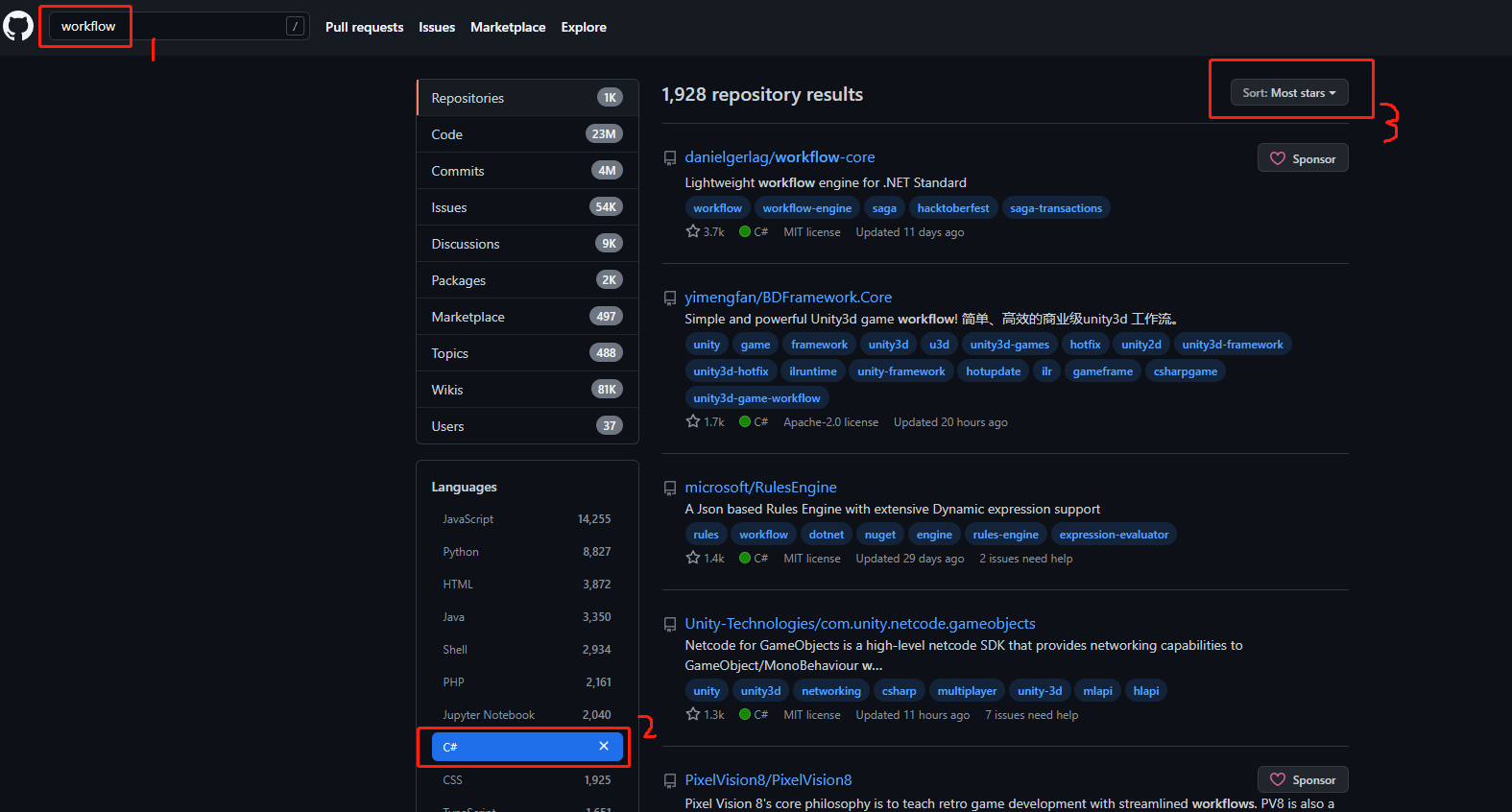Filter results by Python language

527,552
